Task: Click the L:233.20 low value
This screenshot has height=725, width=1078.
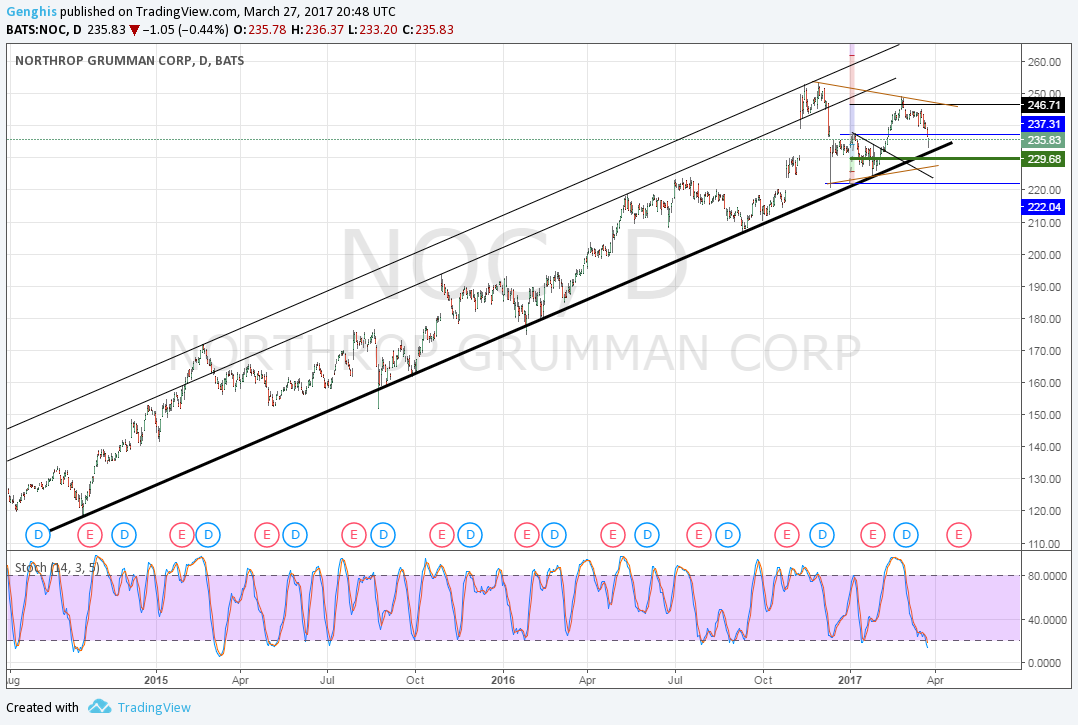Action: pos(373,30)
